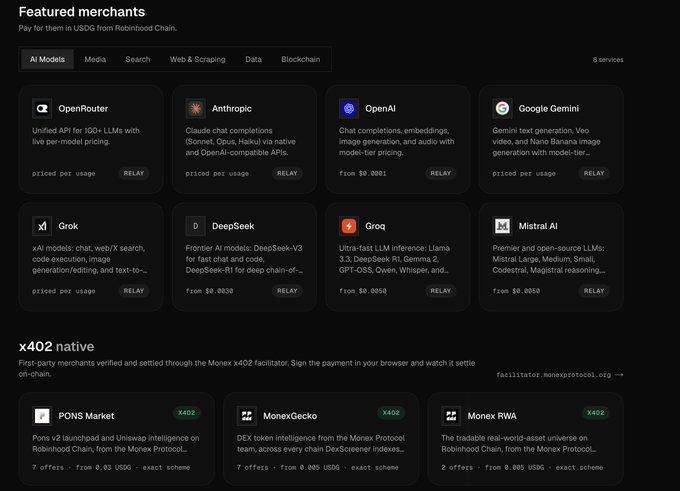The width and height of the screenshot is (680, 491).
Task: Open the Anthropic card title
Action: 232,108
